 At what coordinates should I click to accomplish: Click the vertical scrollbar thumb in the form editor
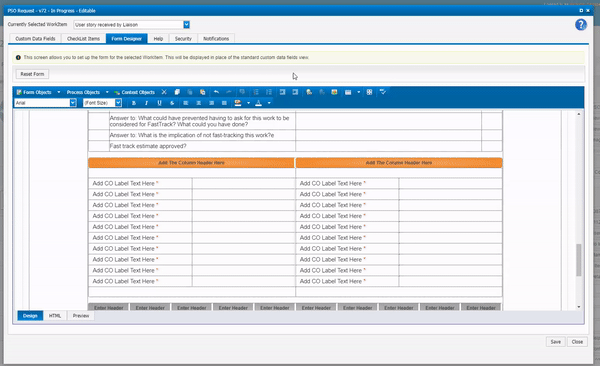[579, 260]
